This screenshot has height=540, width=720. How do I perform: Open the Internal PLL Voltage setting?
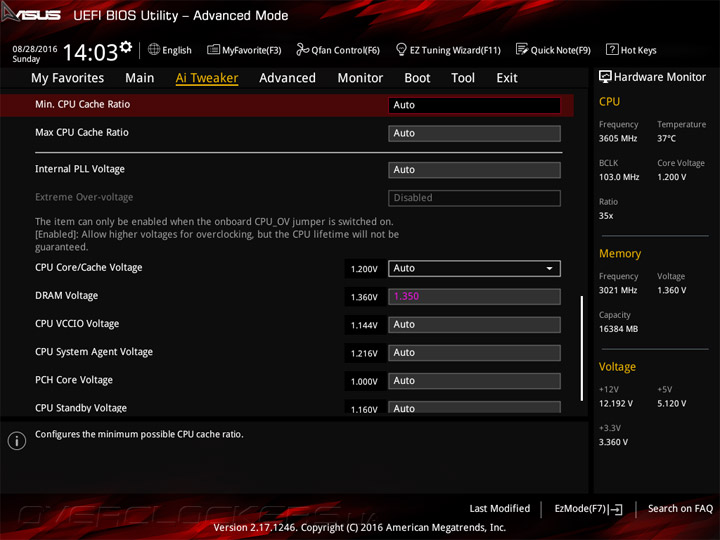474,170
